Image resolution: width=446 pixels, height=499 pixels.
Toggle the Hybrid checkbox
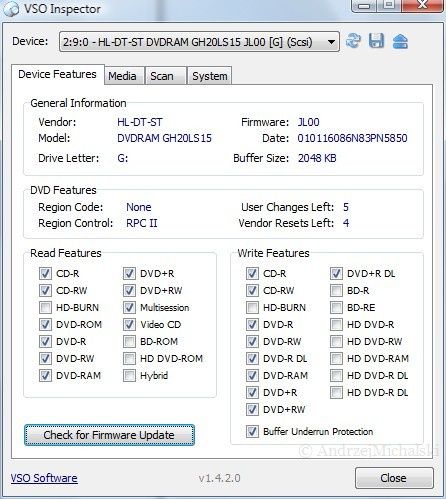129,375
